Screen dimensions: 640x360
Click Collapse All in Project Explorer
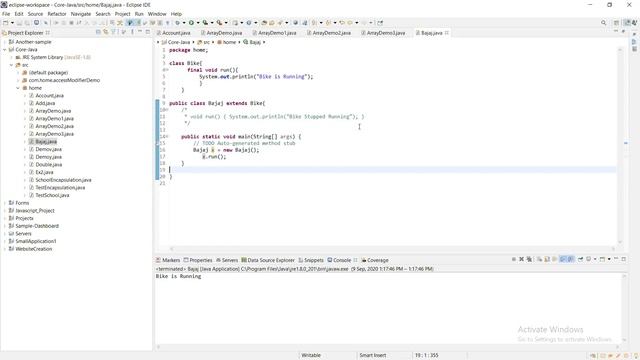tap(98, 32)
